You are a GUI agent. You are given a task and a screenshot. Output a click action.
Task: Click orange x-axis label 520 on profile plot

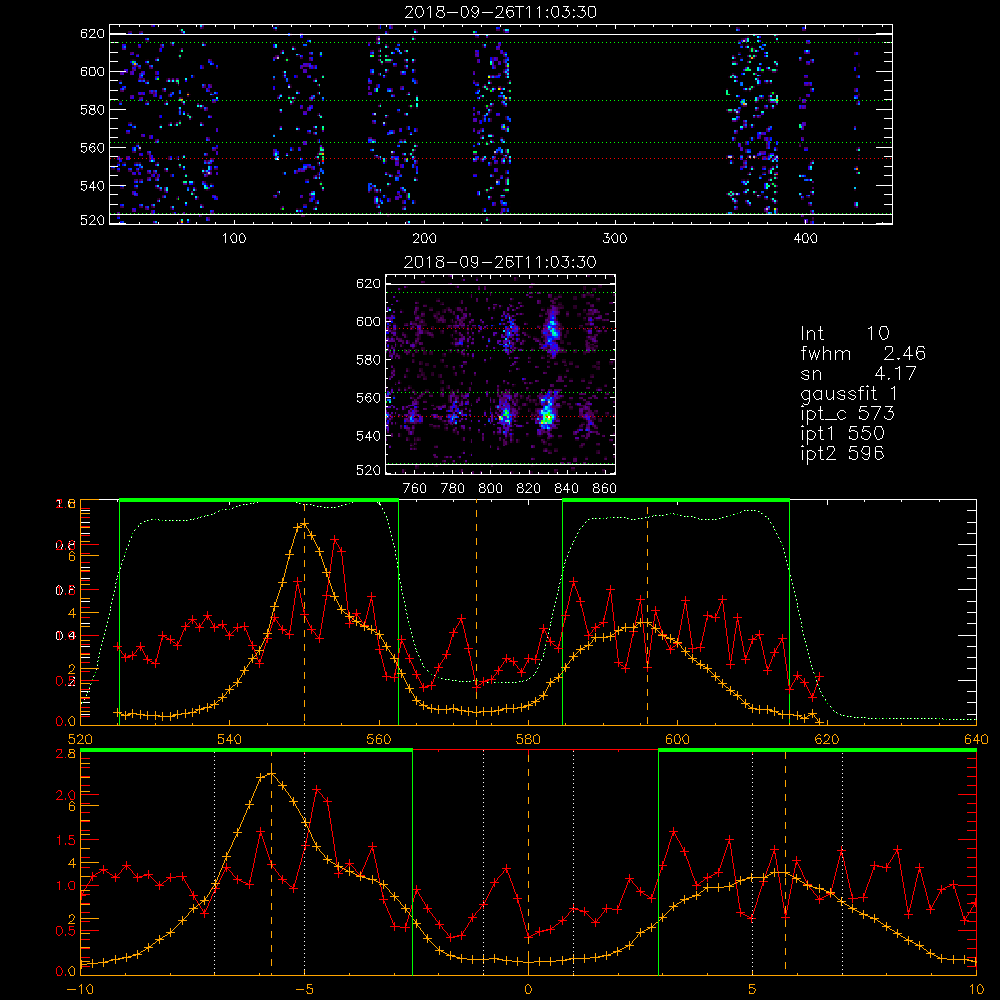point(80,739)
